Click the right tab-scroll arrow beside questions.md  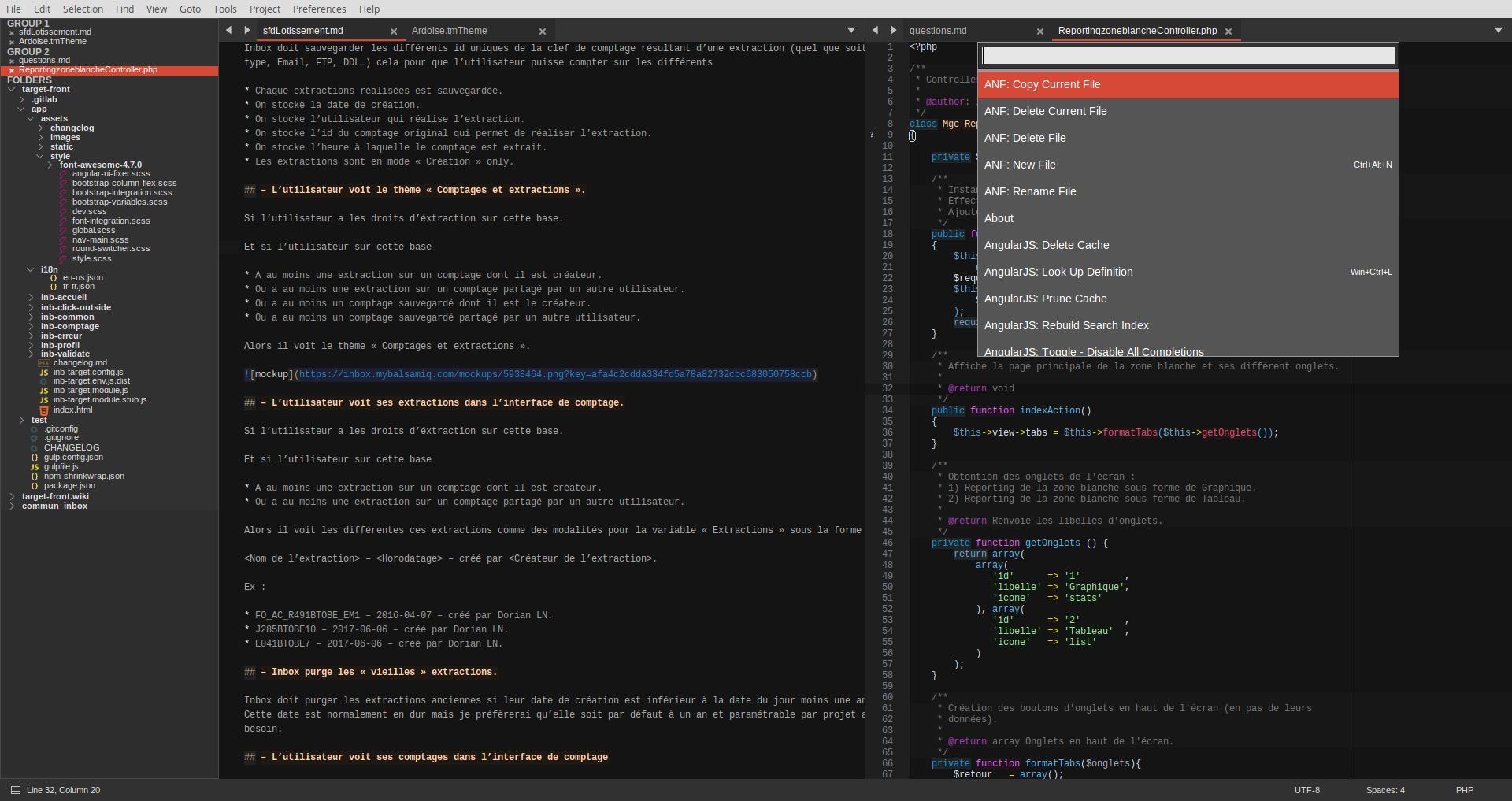[893, 31]
